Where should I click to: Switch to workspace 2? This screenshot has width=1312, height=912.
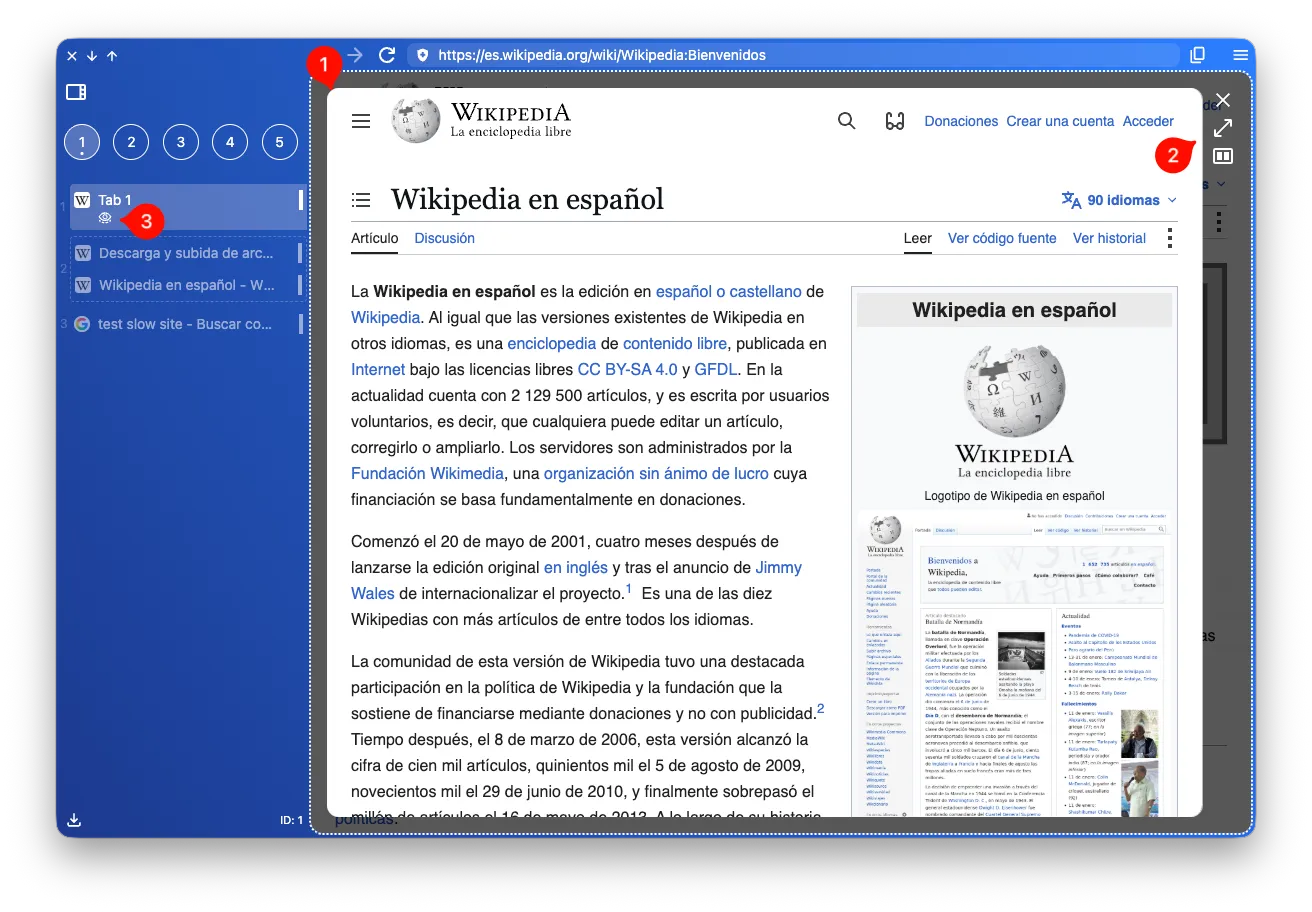click(x=131, y=142)
